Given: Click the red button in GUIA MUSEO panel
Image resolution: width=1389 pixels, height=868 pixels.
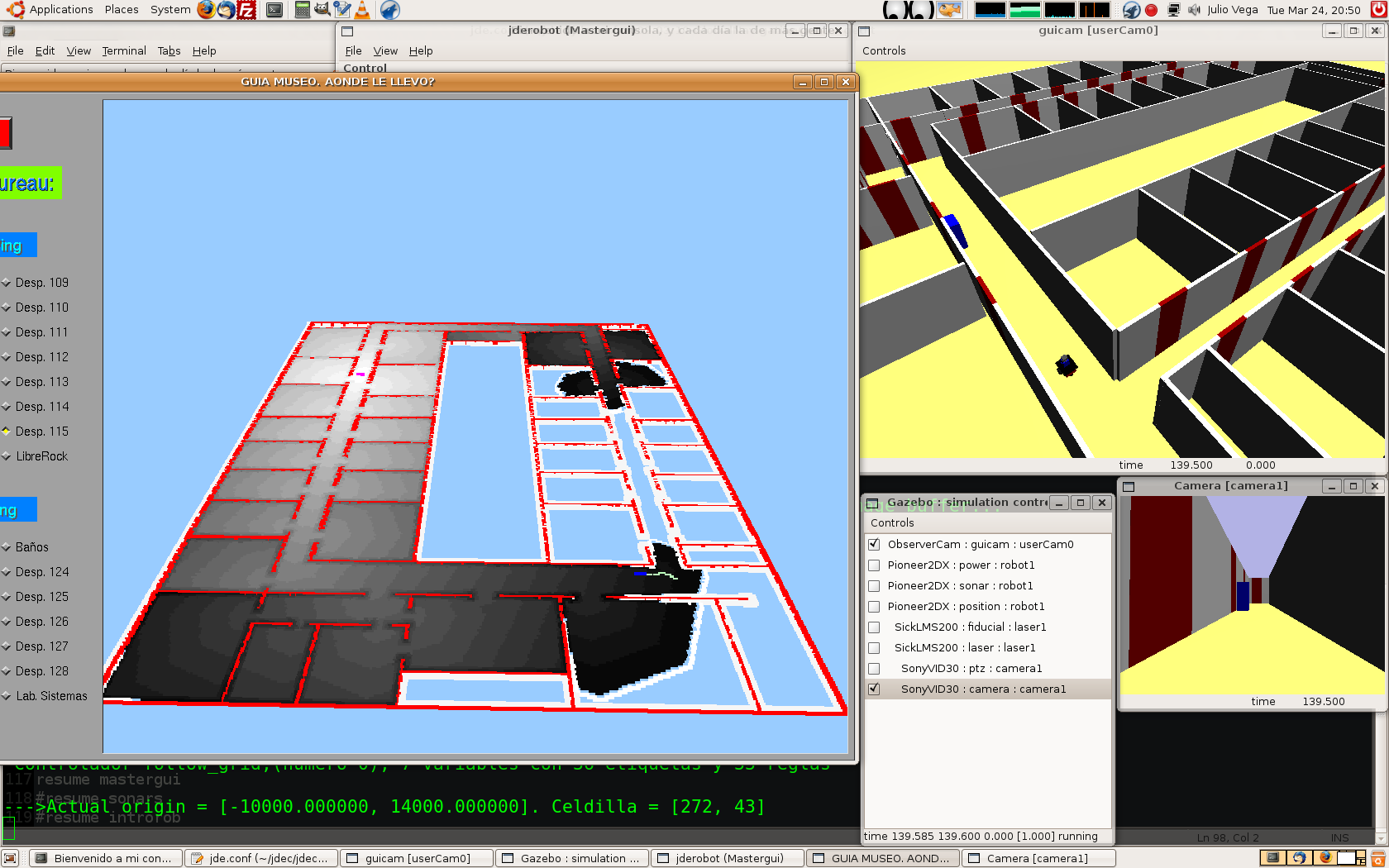Looking at the screenshot, I should click(5, 133).
